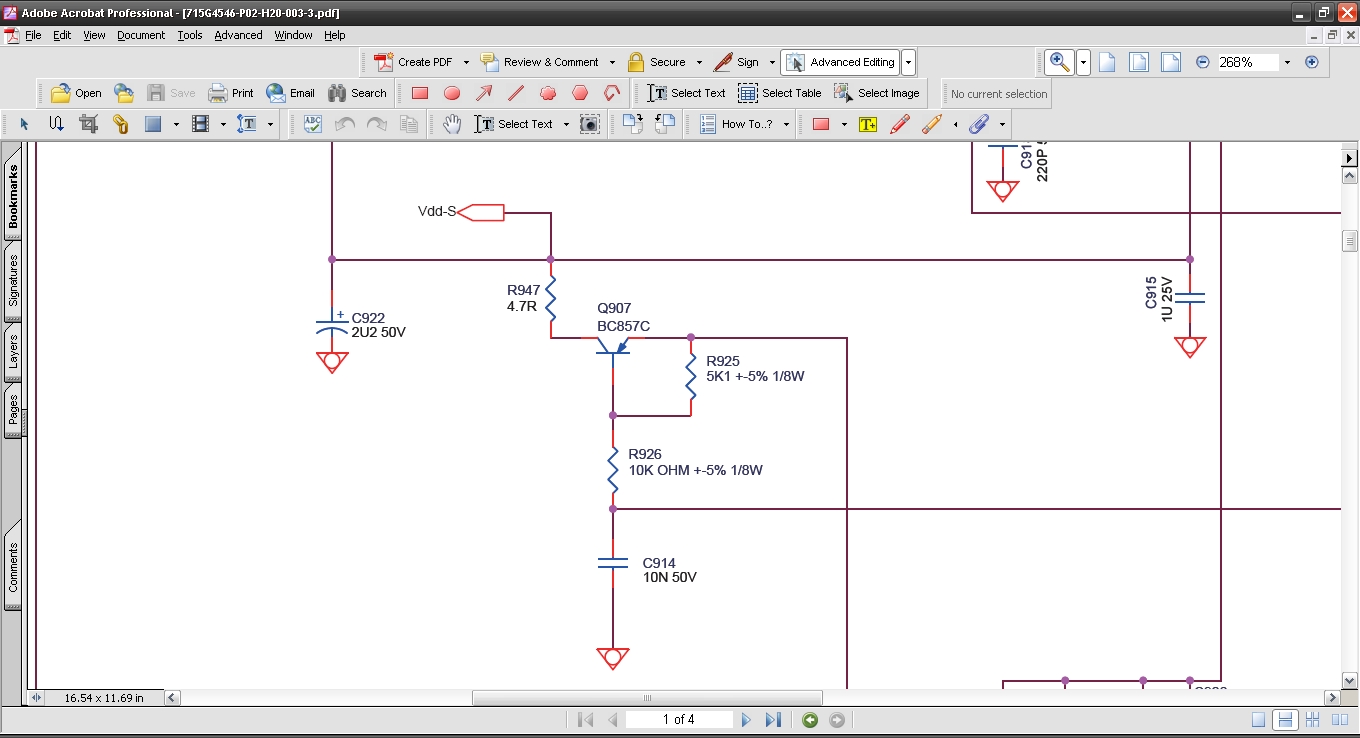This screenshot has width=1360, height=738.
Task: Click the Select Table button
Action: click(780, 93)
